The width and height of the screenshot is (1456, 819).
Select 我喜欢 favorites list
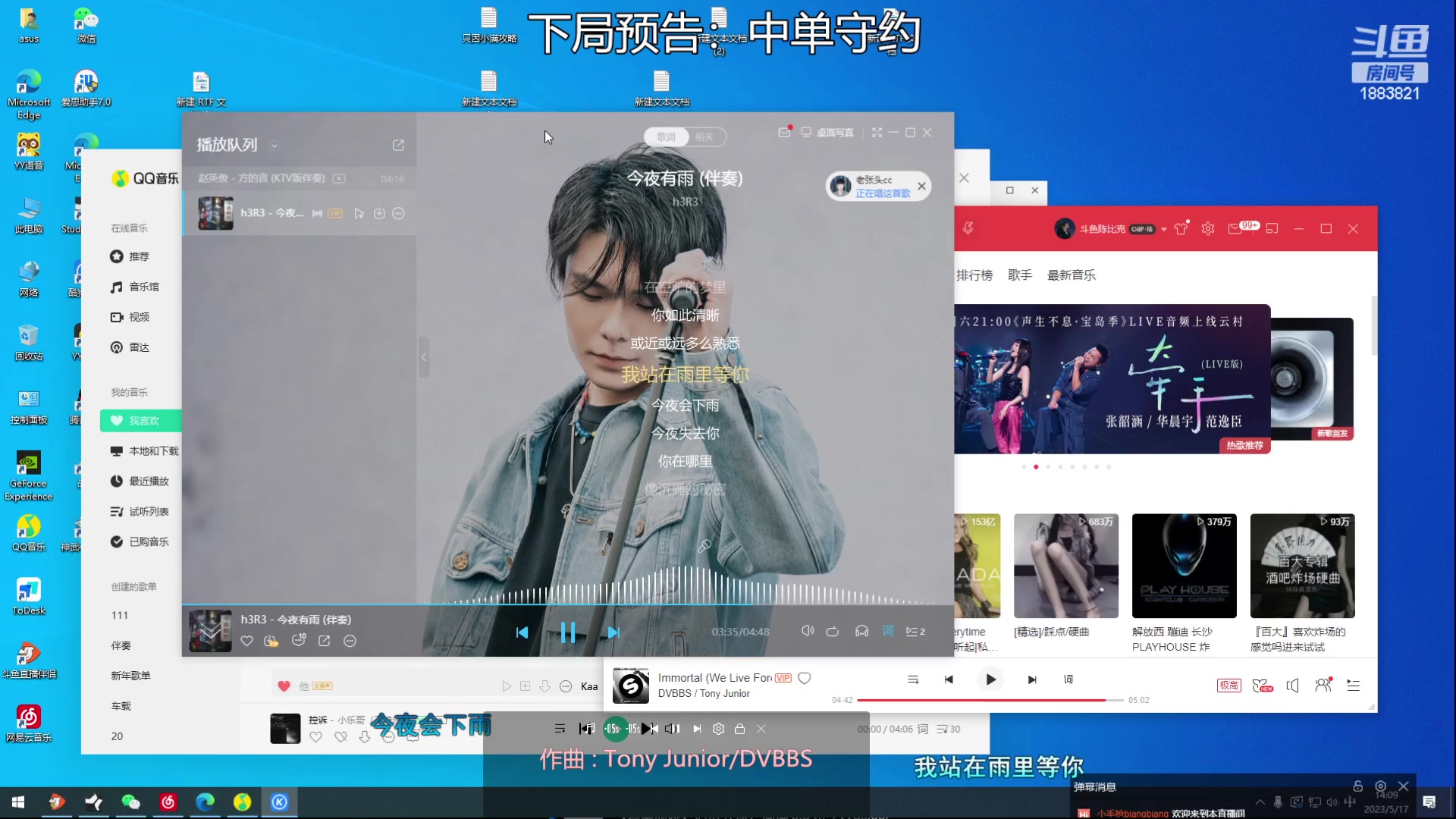pyautogui.click(x=141, y=421)
